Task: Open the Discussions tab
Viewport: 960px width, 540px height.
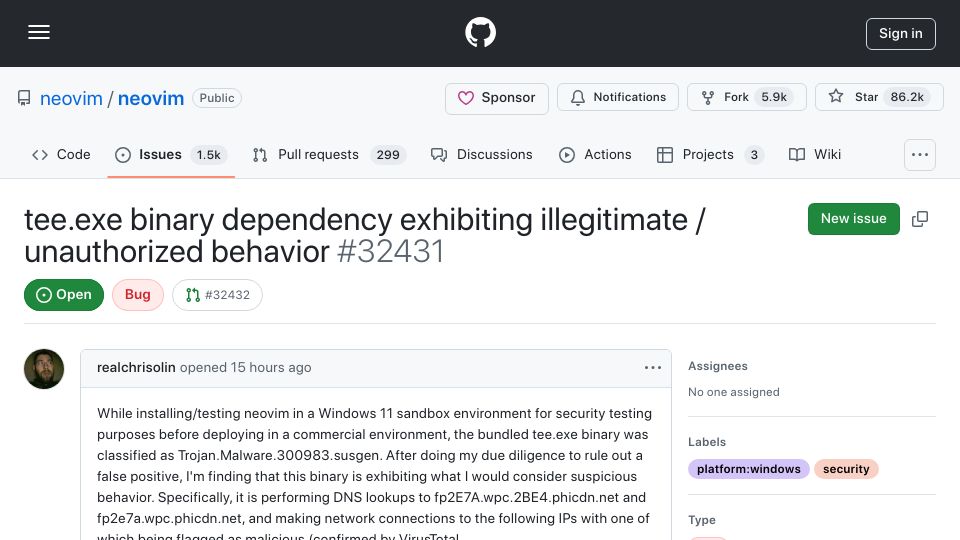Action: click(x=482, y=155)
